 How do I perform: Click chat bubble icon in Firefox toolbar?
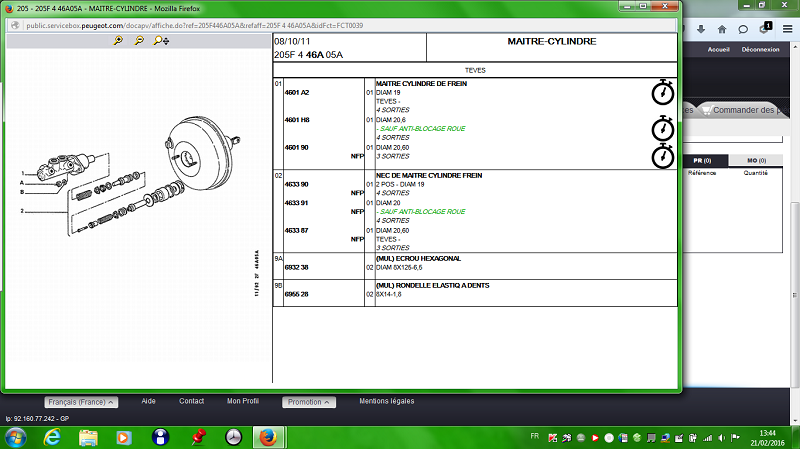click(743, 30)
